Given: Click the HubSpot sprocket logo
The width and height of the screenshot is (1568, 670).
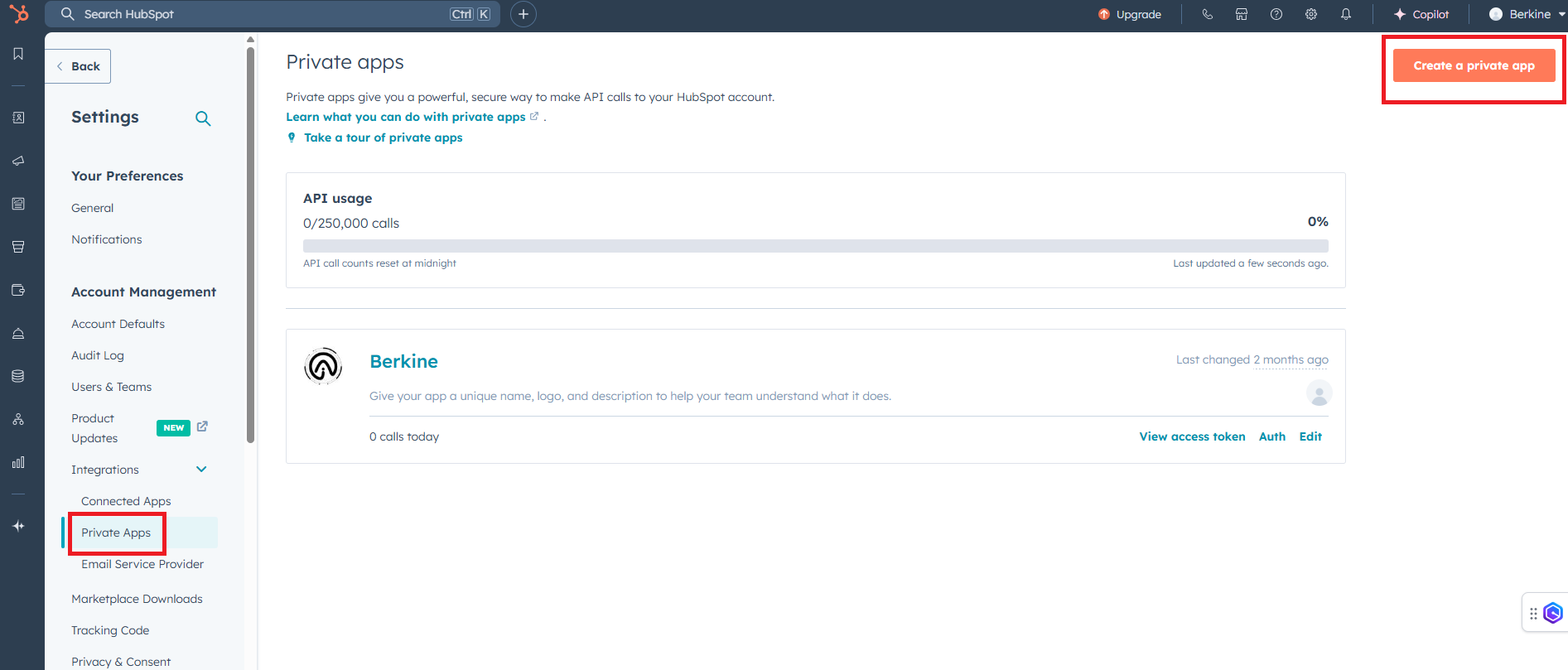Looking at the screenshot, I should click(18, 13).
